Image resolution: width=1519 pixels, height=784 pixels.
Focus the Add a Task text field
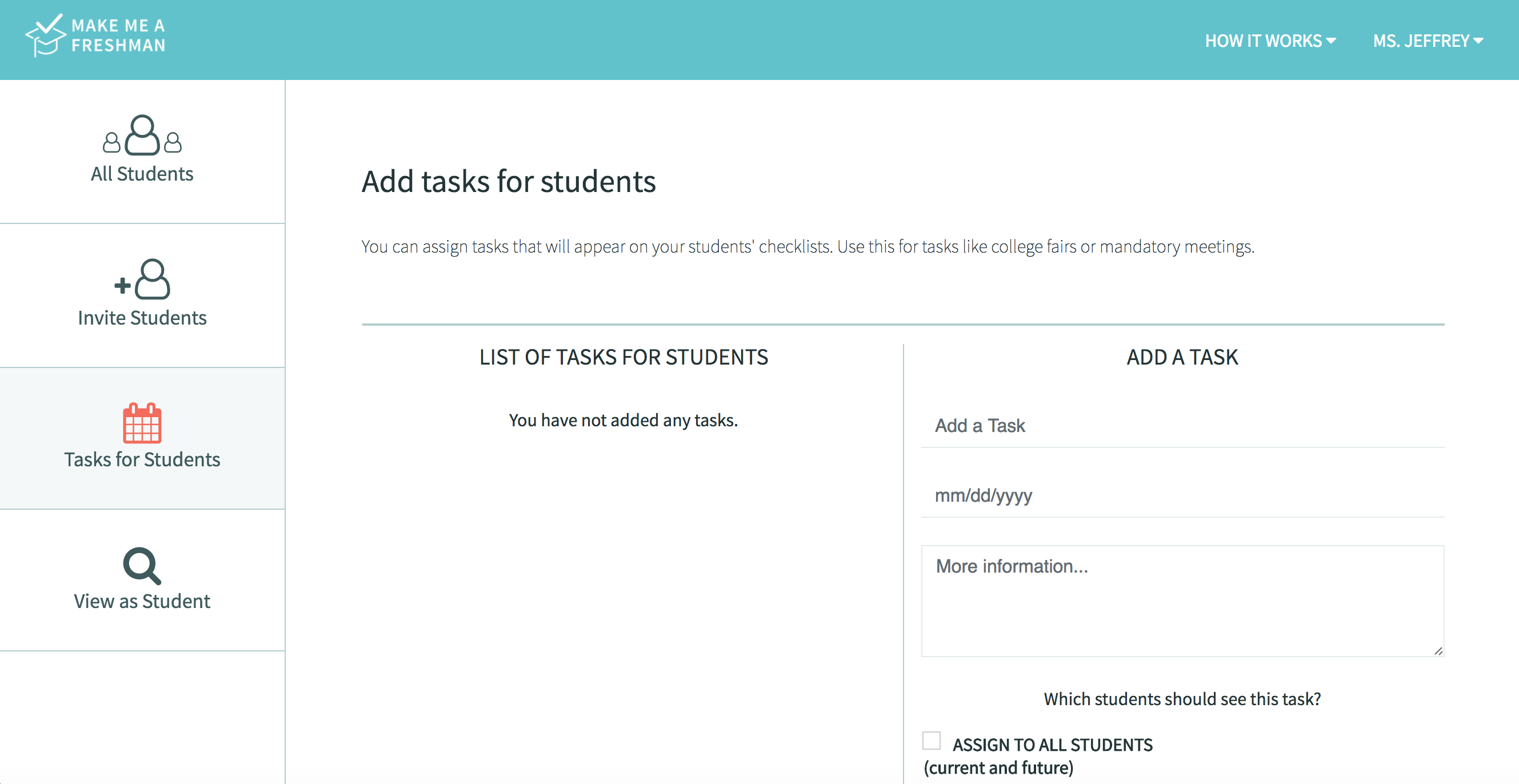pyautogui.click(x=1182, y=426)
